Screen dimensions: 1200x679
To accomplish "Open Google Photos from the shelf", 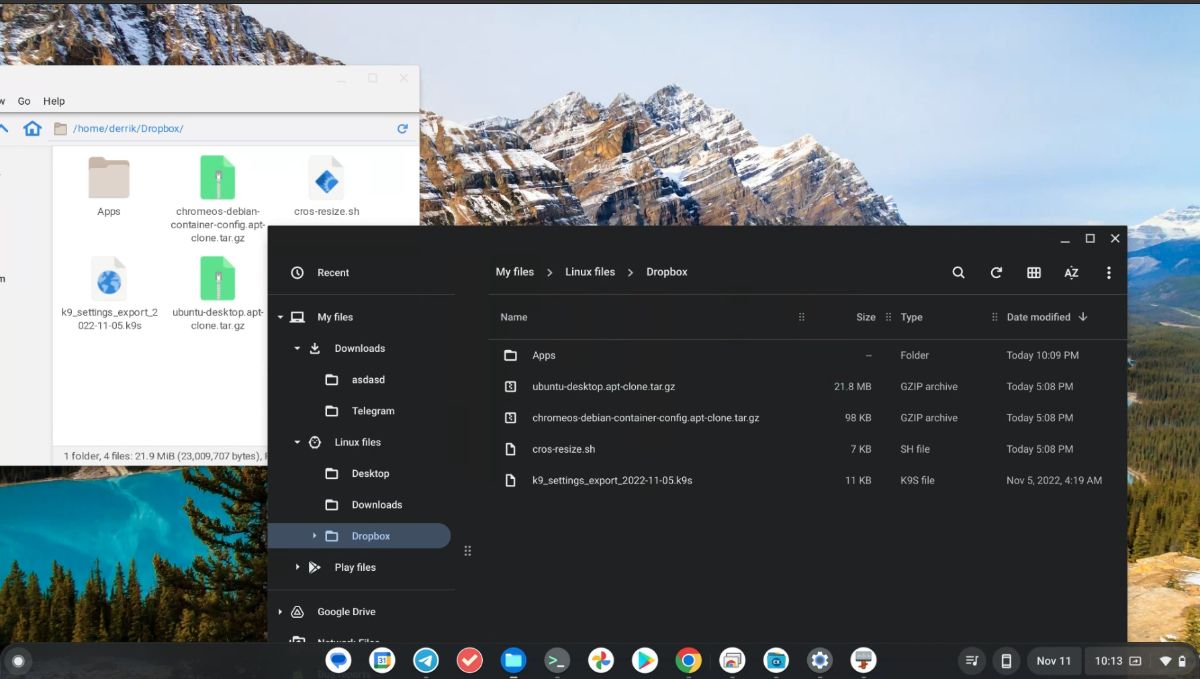I will 601,660.
